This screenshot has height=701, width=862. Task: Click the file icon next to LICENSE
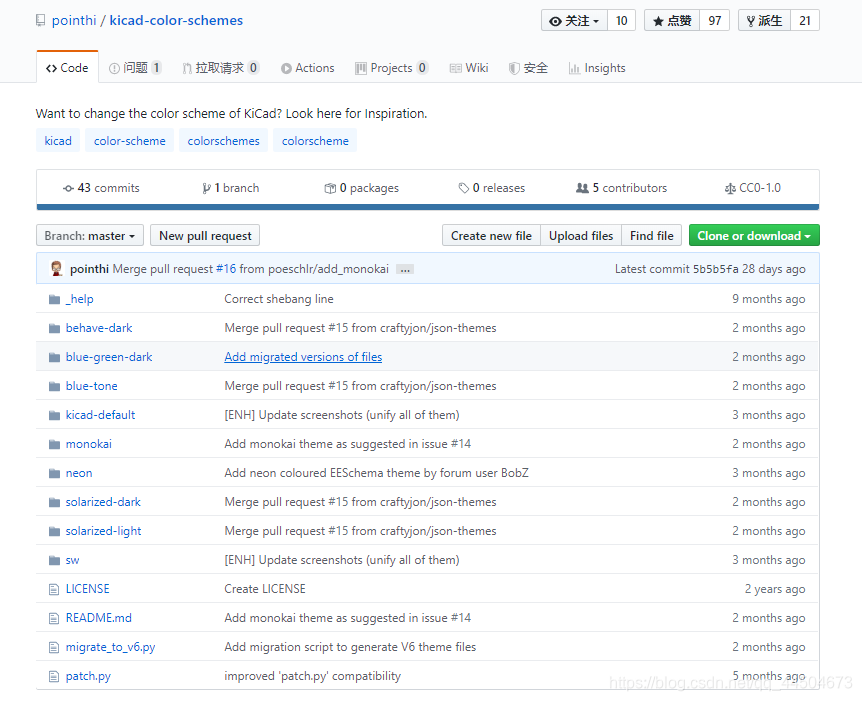click(x=54, y=589)
